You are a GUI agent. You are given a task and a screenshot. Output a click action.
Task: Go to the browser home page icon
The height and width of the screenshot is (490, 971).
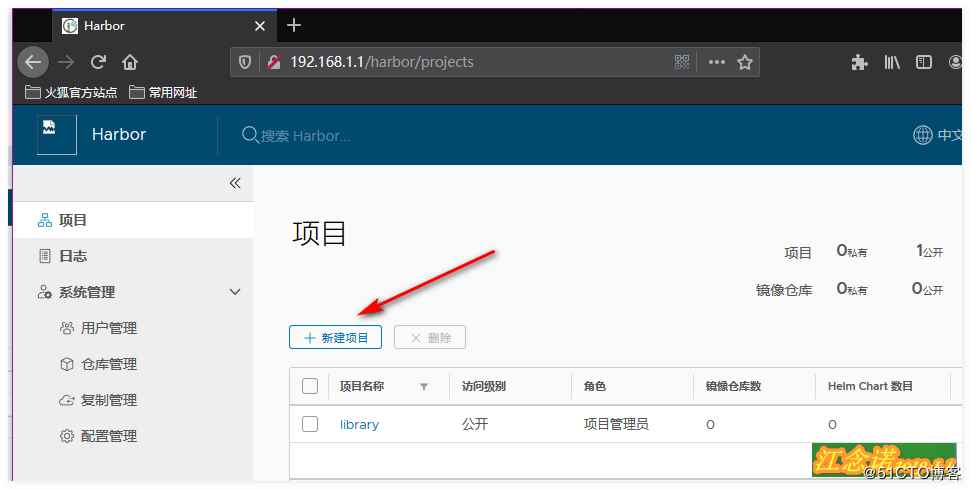[x=130, y=62]
